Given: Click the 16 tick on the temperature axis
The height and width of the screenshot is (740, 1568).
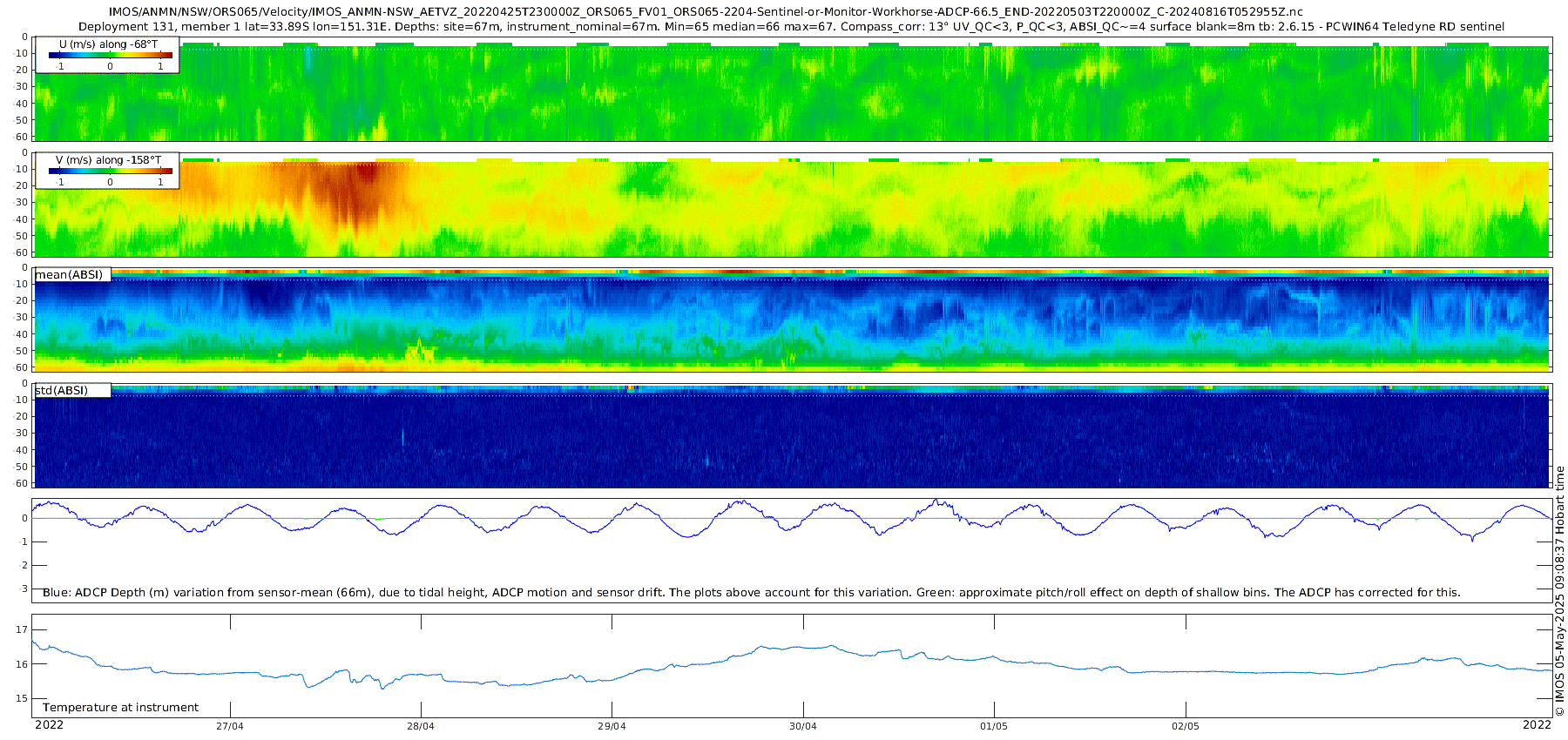Looking at the screenshot, I should click(22, 664).
